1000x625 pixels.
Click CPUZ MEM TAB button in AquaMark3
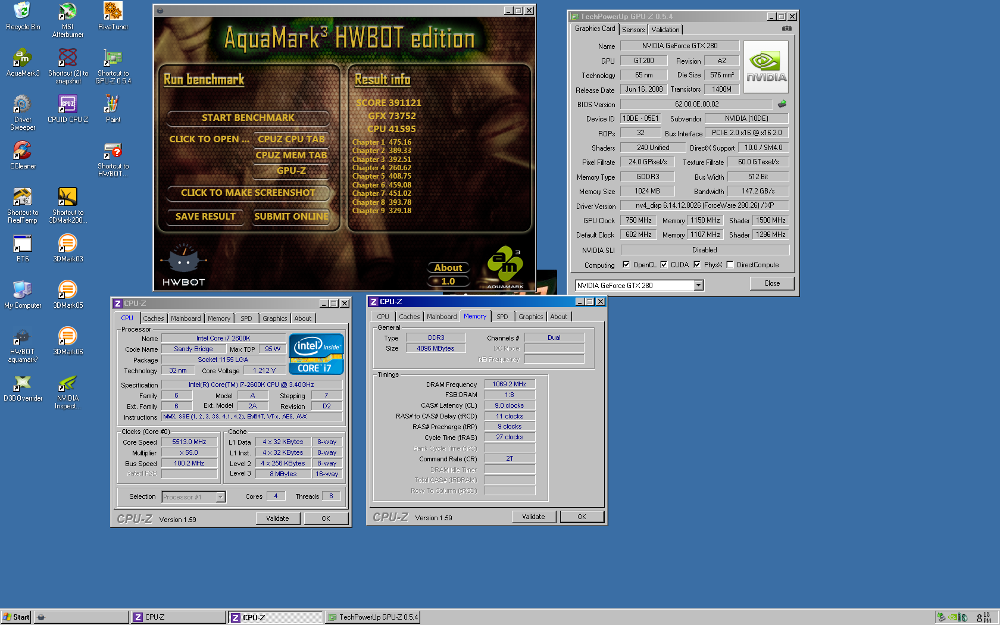tap(291, 155)
